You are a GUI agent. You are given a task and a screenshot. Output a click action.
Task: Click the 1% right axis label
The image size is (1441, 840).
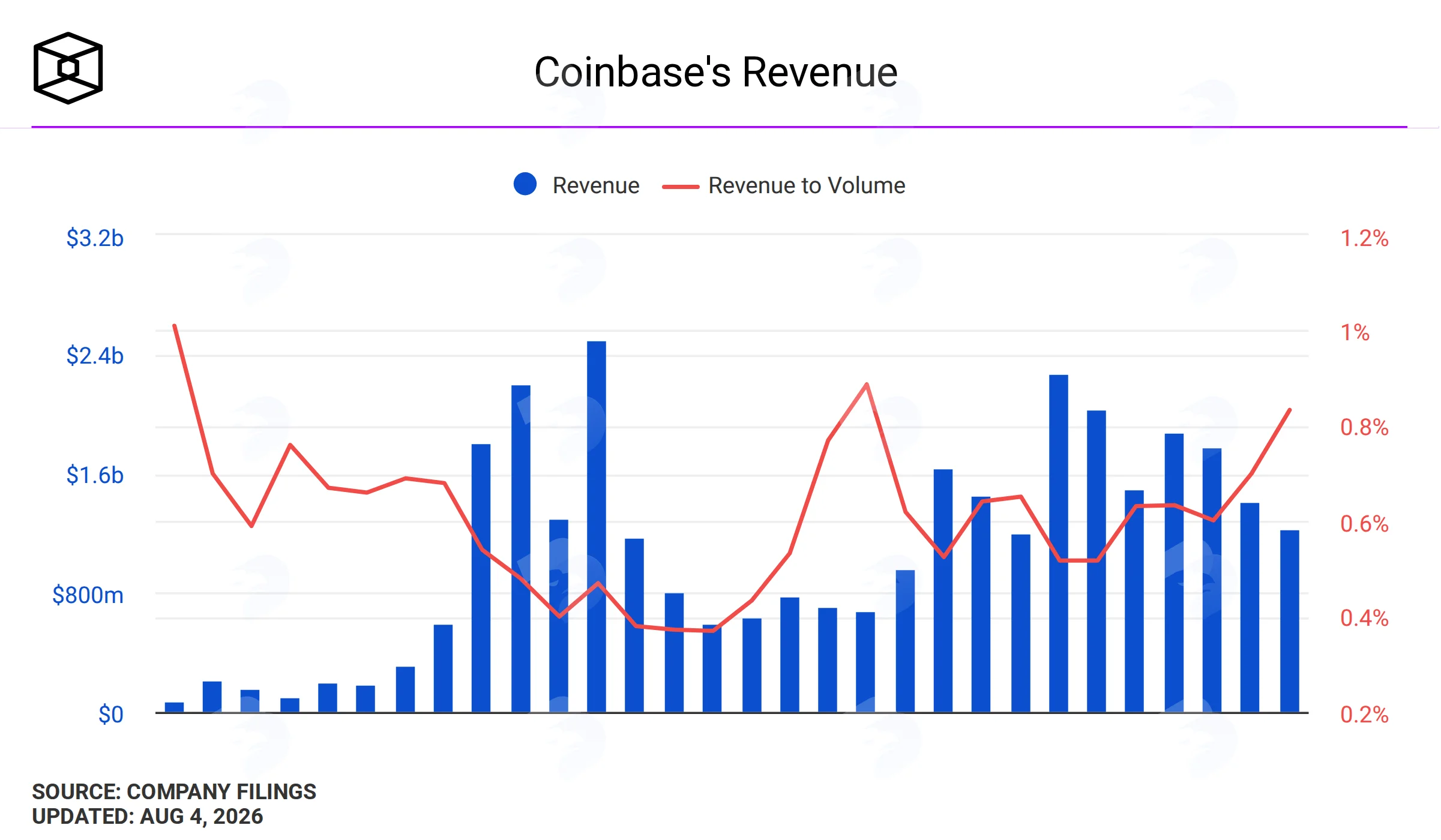pos(1355,332)
